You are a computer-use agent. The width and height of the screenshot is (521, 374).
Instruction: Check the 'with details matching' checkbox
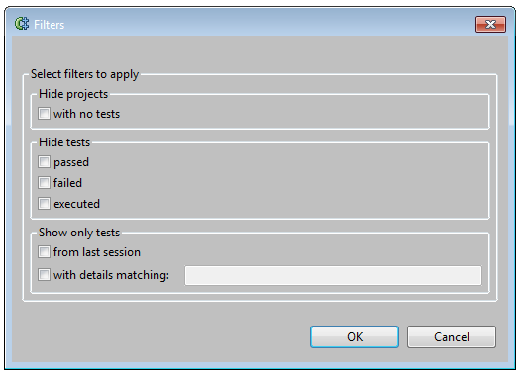tap(44, 275)
